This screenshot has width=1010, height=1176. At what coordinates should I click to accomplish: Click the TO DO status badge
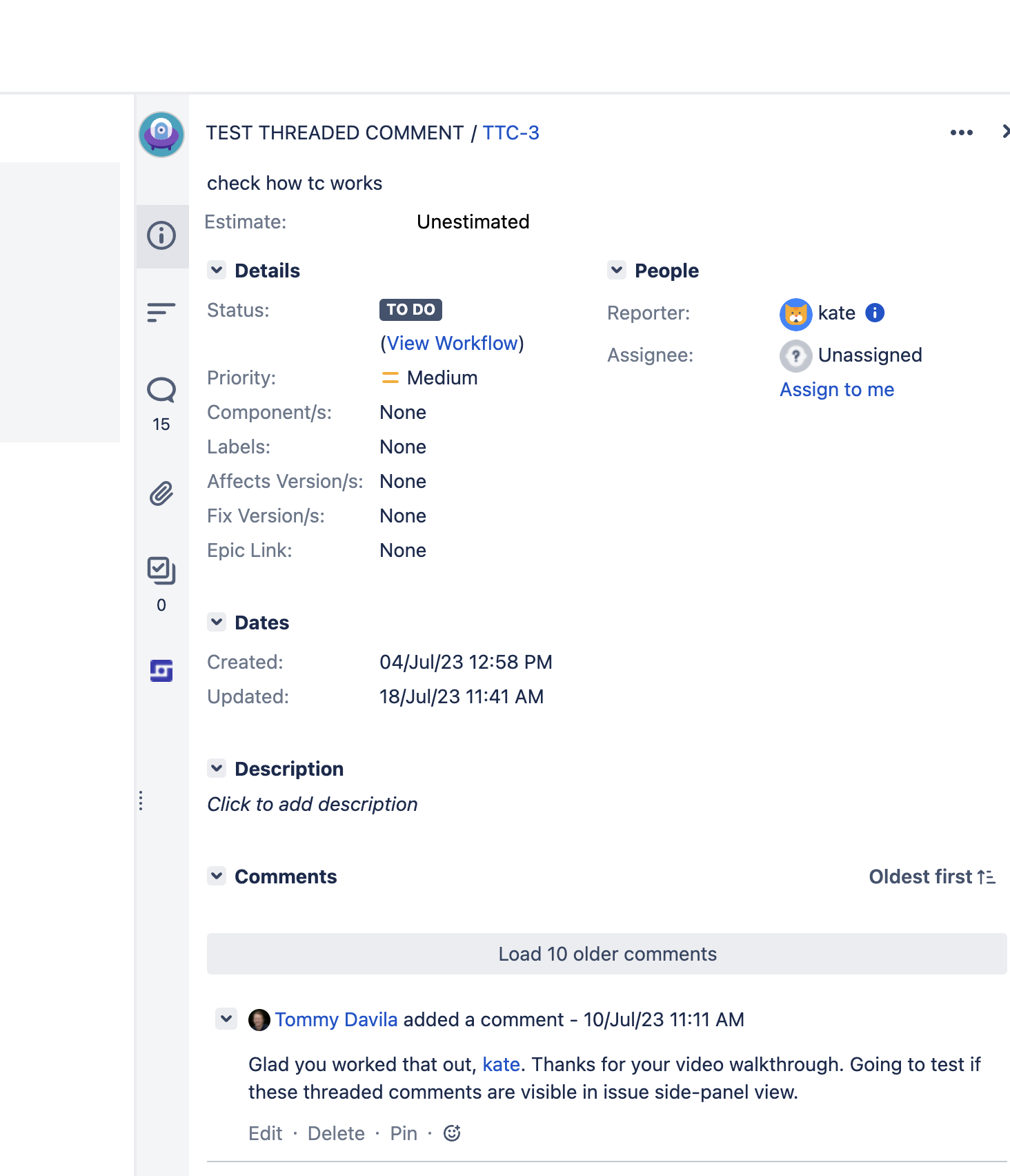pos(410,309)
